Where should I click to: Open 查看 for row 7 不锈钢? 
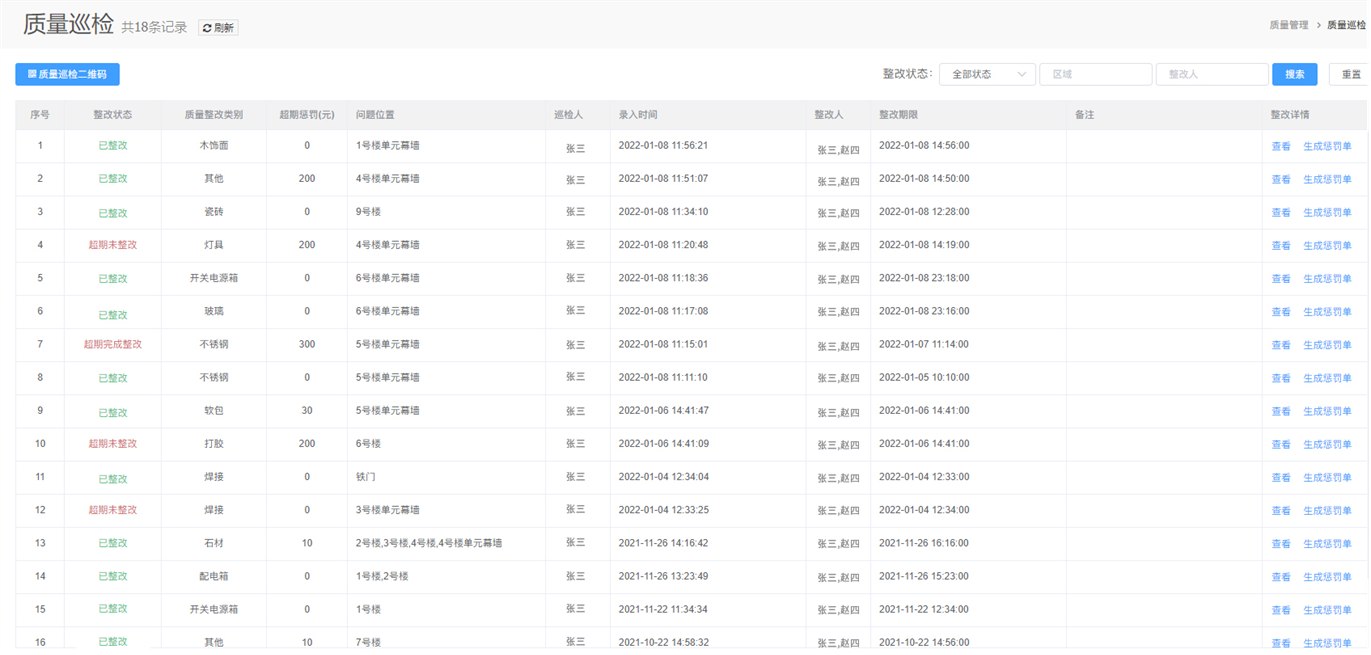click(x=1281, y=345)
